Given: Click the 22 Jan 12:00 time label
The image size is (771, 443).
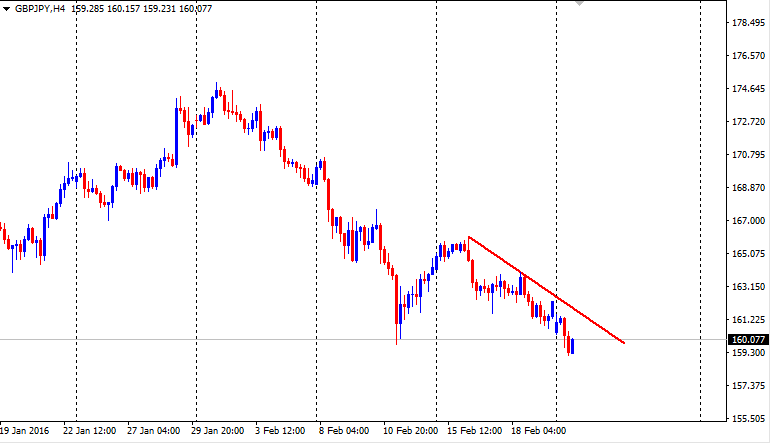Looking at the screenshot, I should [x=89, y=431].
